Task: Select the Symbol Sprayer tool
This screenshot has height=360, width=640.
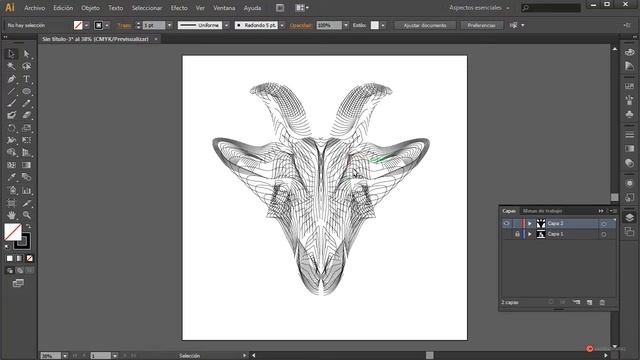Action: (x=11, y=190)
